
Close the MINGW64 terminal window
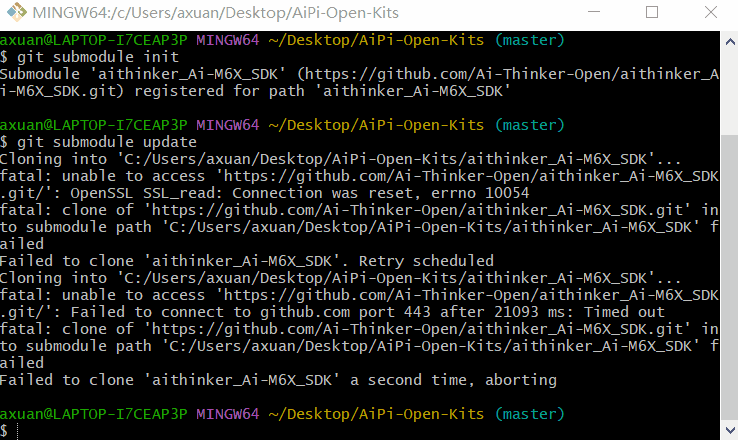pos(711,12)
